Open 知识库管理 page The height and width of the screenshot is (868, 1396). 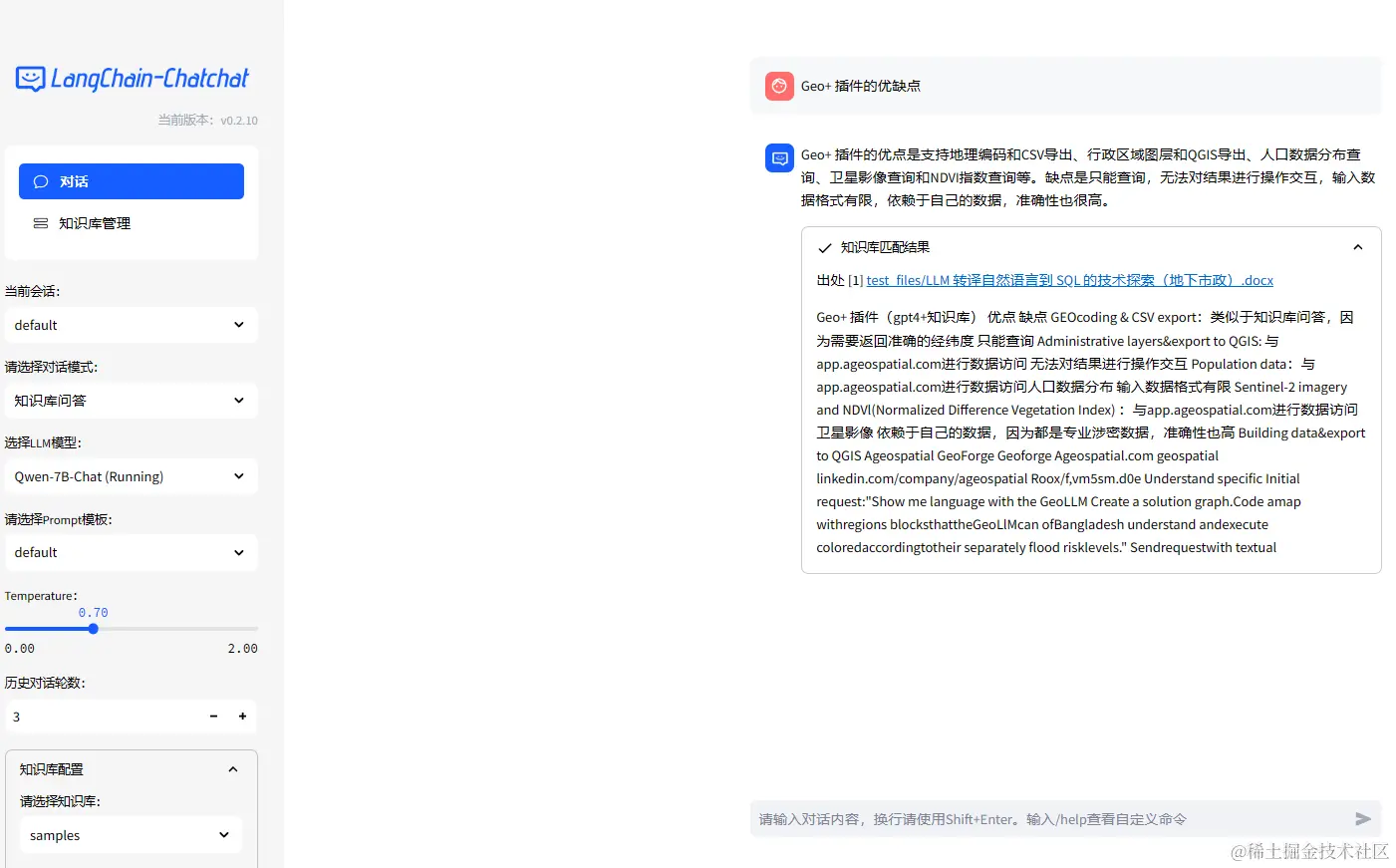point(132,223)
